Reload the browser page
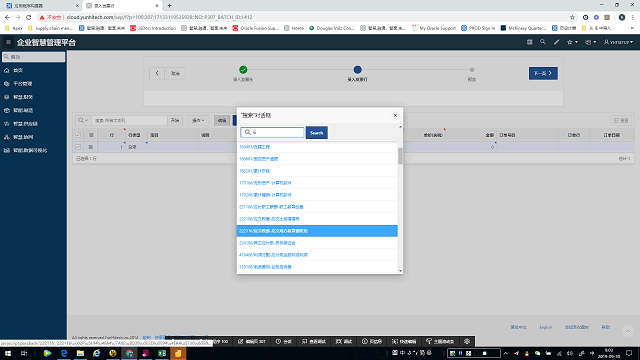The height and width of the screenshot is (360, 640). (29, 17)
